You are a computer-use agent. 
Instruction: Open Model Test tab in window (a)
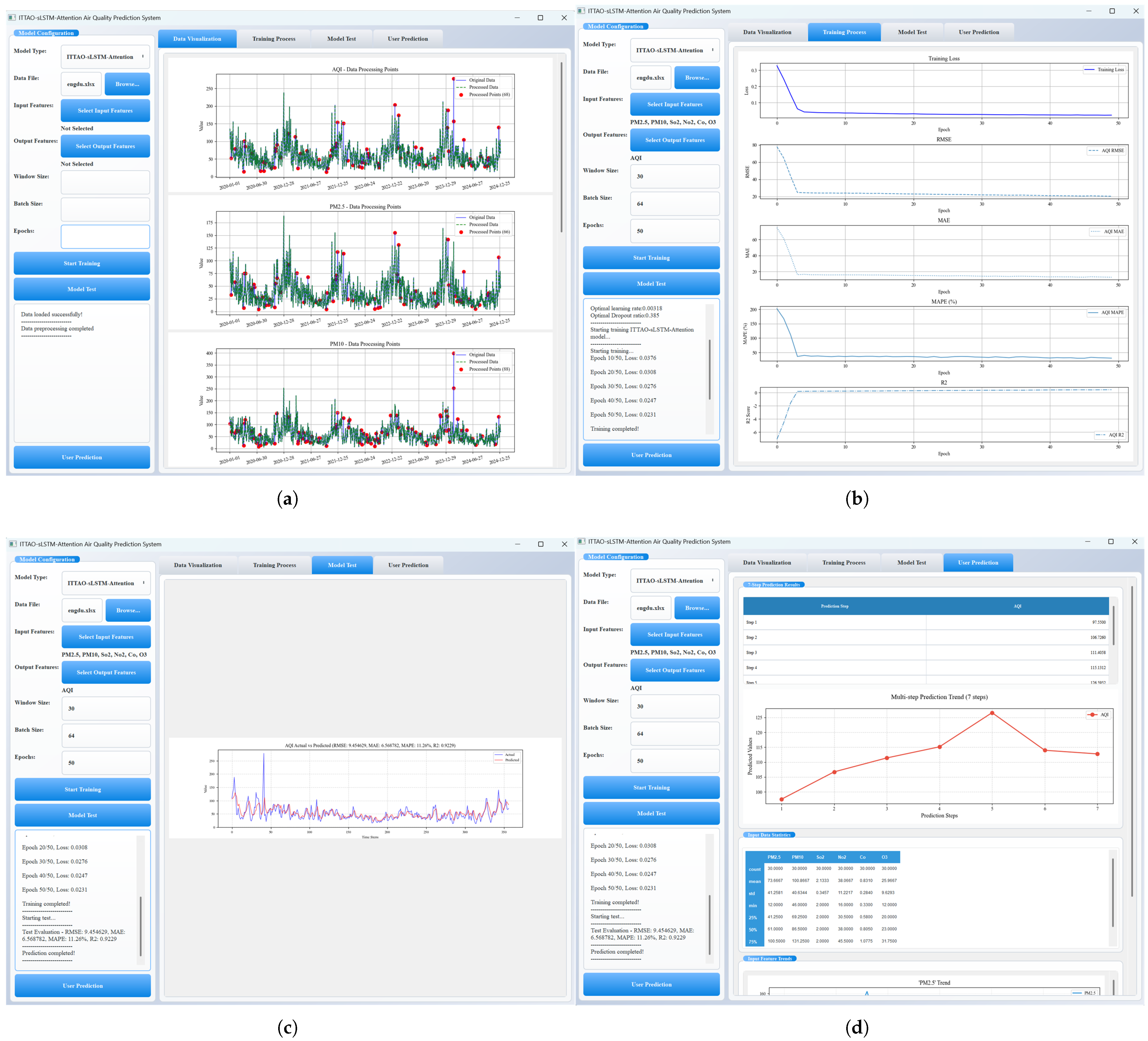tap(342, 39)
